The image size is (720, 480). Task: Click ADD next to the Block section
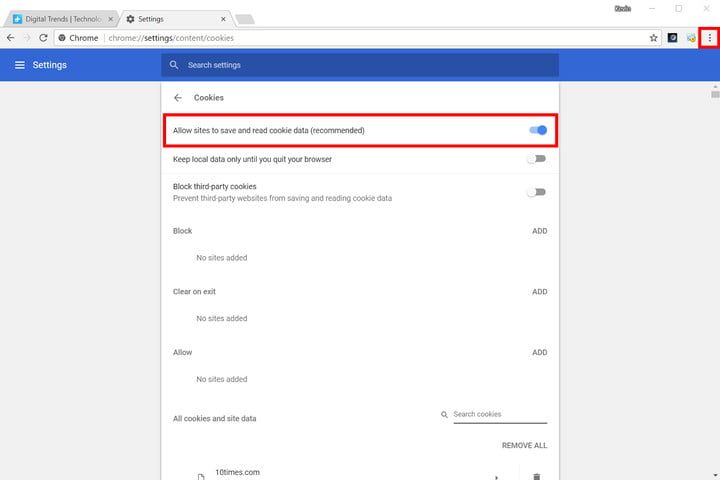pyautogui.click(x=539, y=231)
